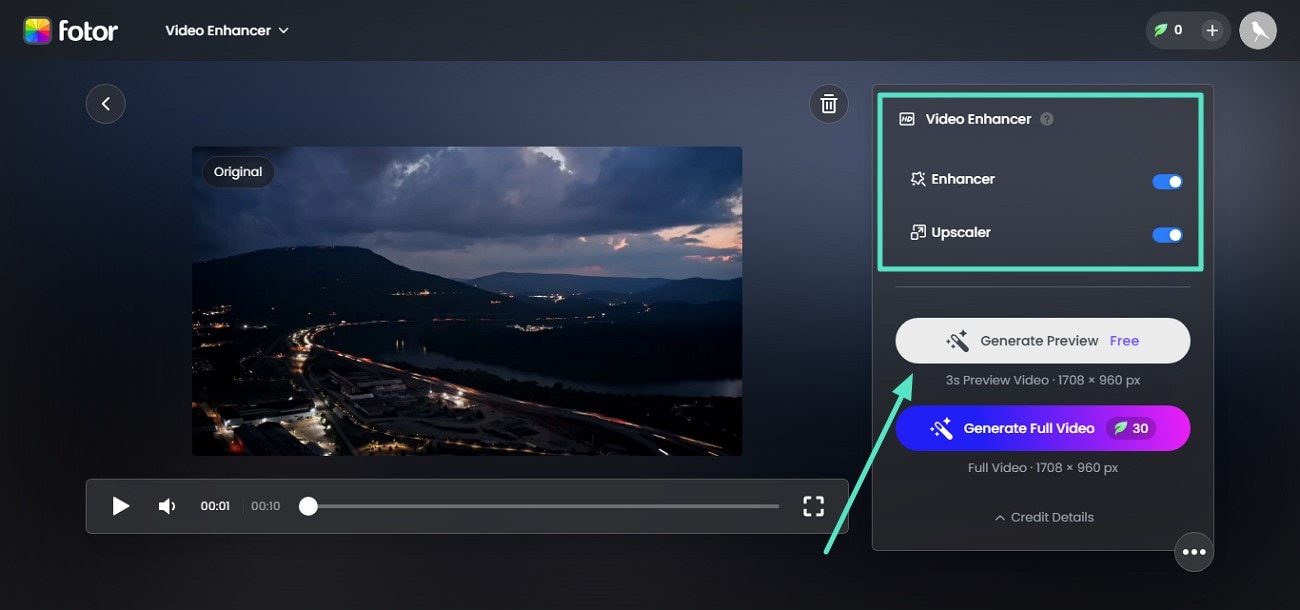Click the Upscaler resize icon

pyautogui.click(x=916, y=232)
